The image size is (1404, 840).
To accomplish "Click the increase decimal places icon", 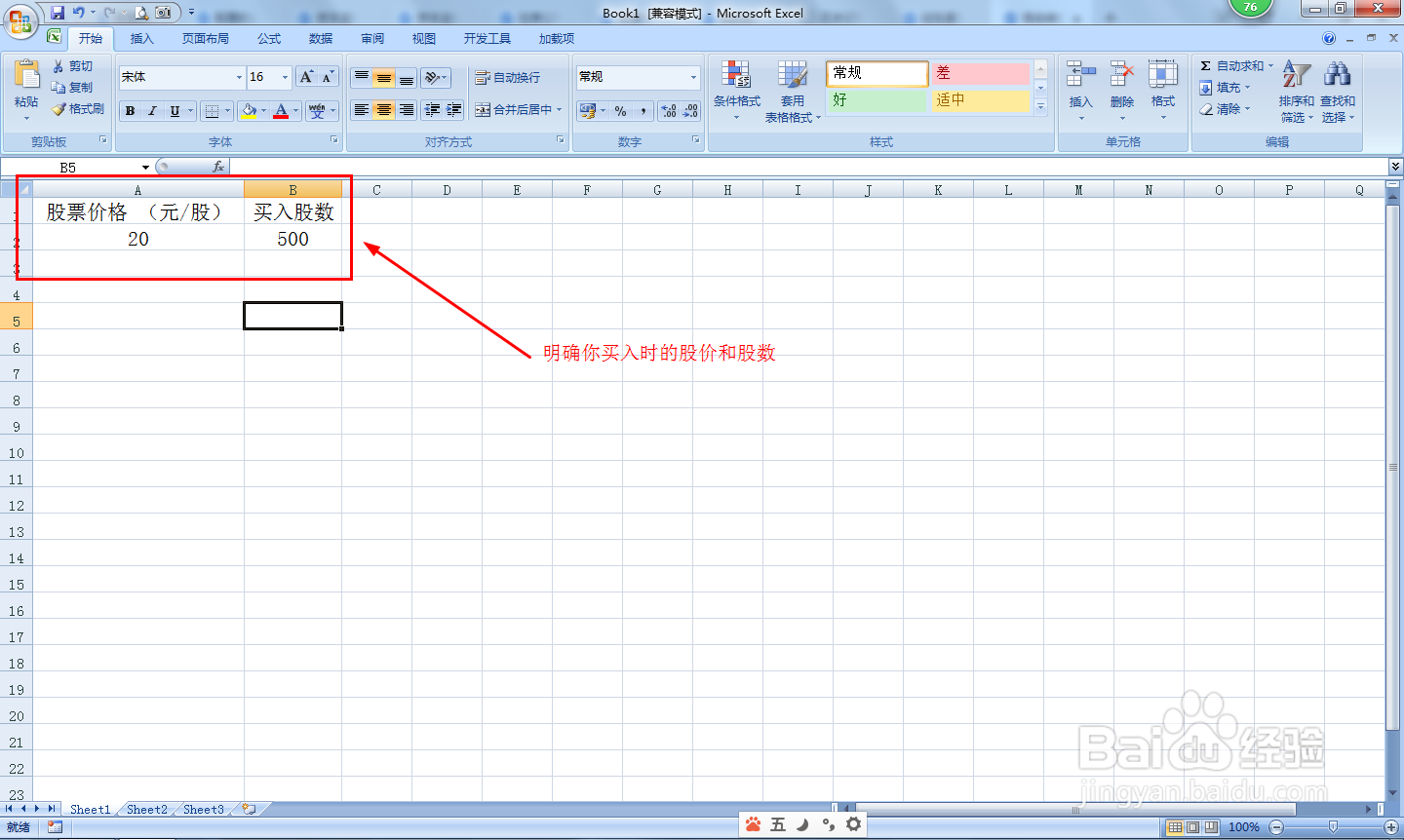I will click(669, 111).
